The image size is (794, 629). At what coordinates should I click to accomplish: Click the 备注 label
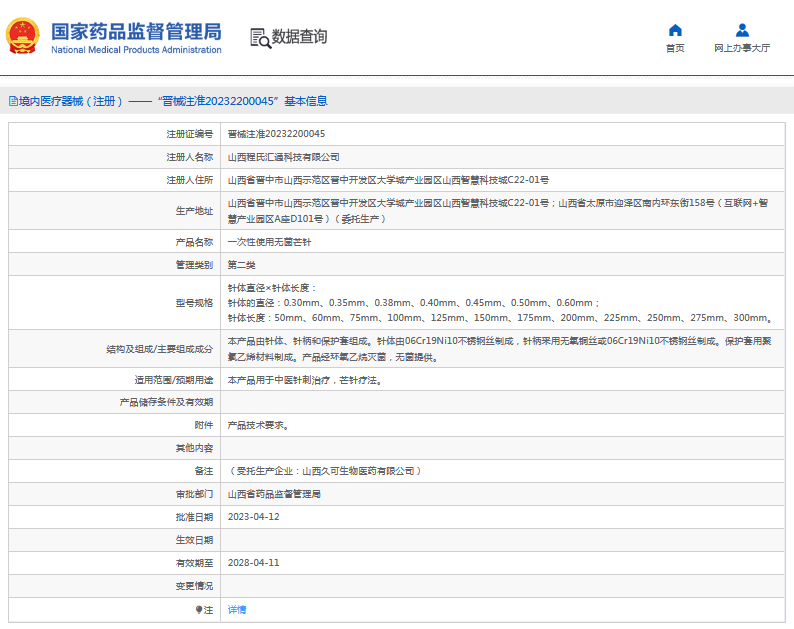(x=204, y=471)
